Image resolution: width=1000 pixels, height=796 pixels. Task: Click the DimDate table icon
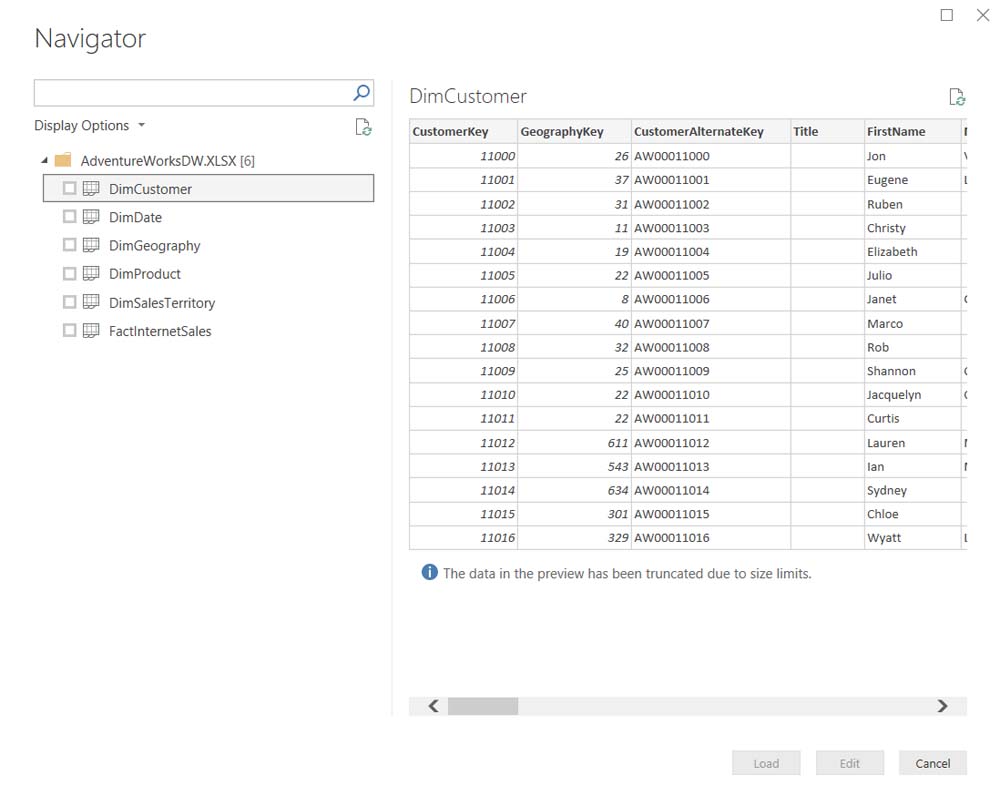[91, 217]
